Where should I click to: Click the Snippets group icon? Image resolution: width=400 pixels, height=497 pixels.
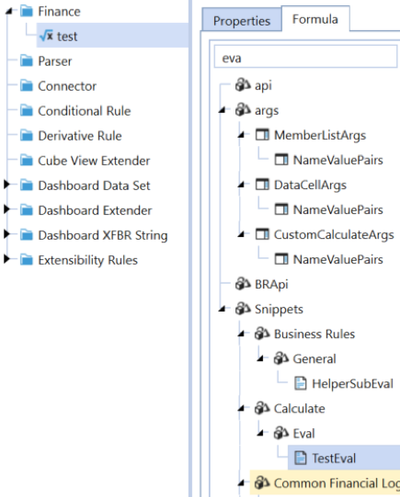click(243, 309)
